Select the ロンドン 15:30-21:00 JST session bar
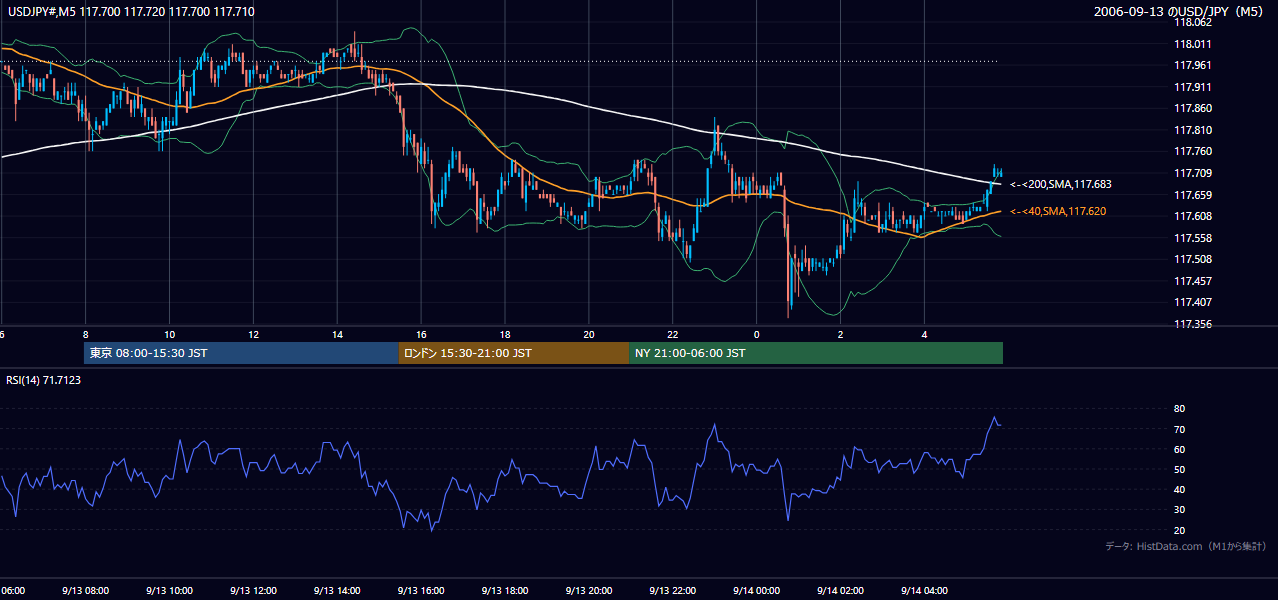Screen dimensions: 1278x600 pyautogui.click(x=514, y=353)
